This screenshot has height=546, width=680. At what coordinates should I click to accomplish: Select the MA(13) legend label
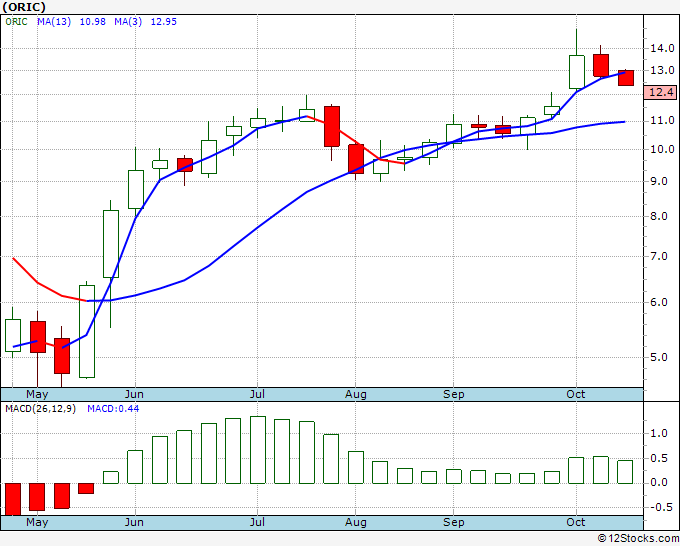point(54,22)
